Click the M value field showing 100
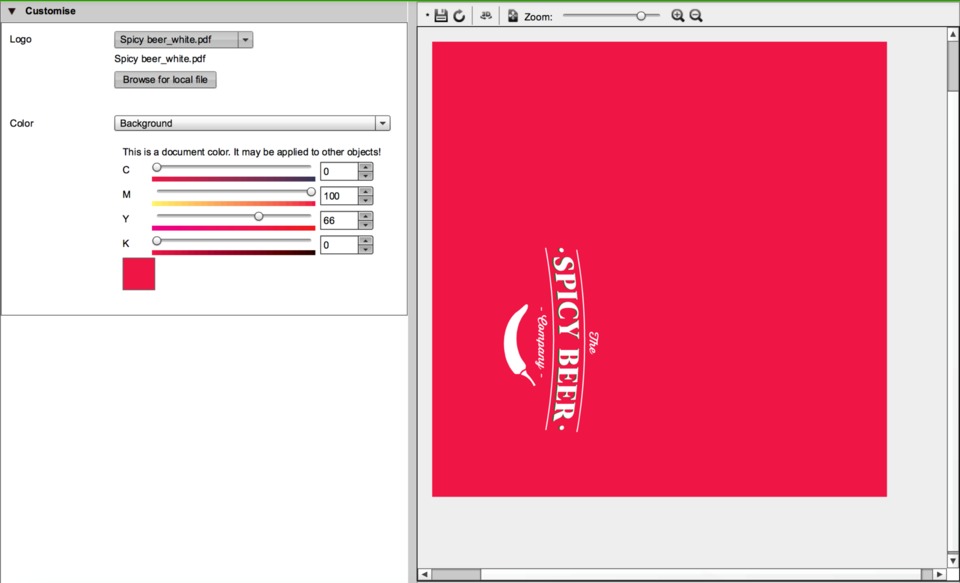960x583 pixels. point(339,196)
